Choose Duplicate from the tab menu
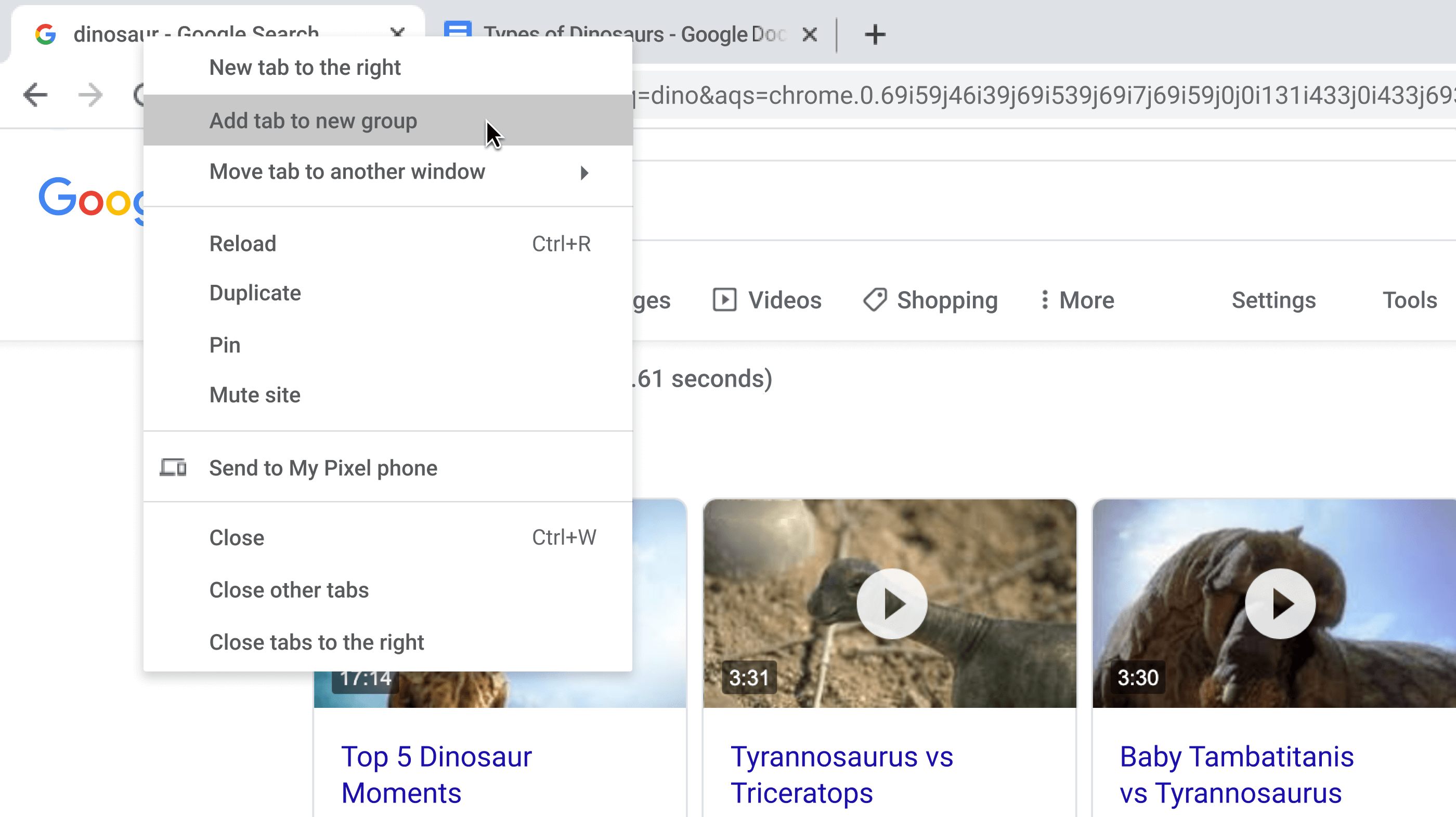The width and height of the screenshot is (1456, 817). pos(255,293)
